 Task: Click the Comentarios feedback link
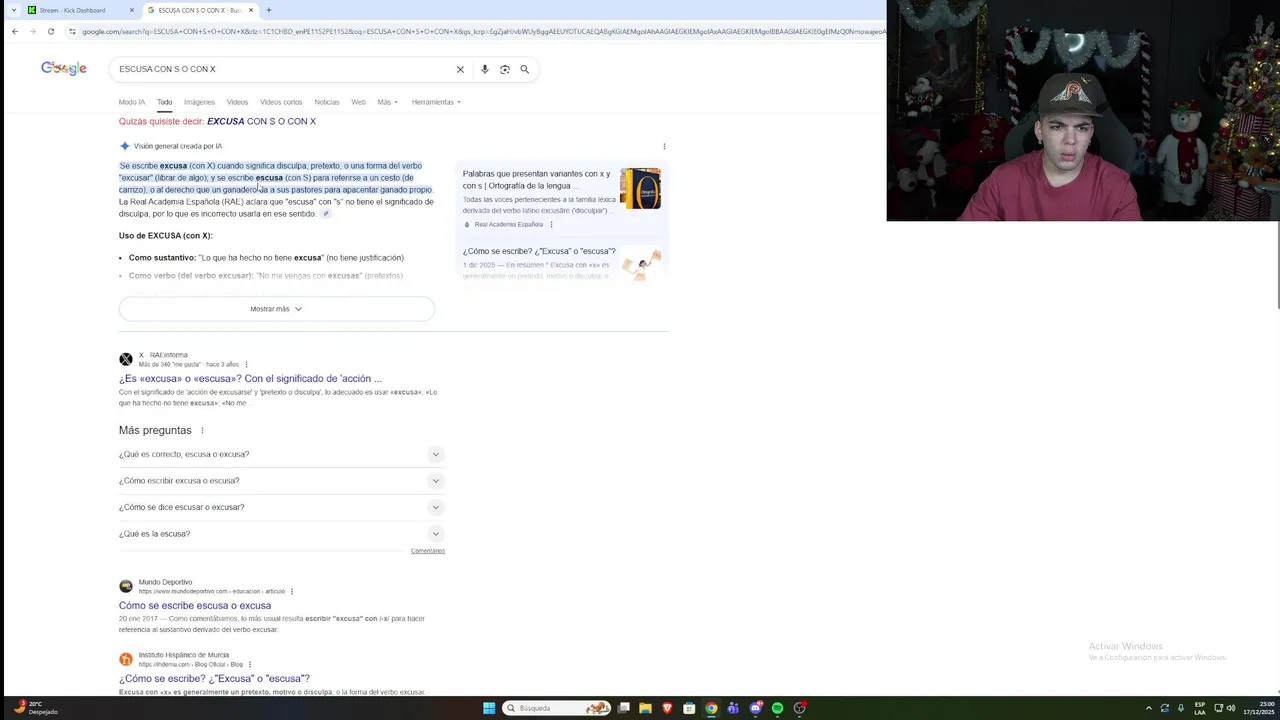tap(427, 551)
